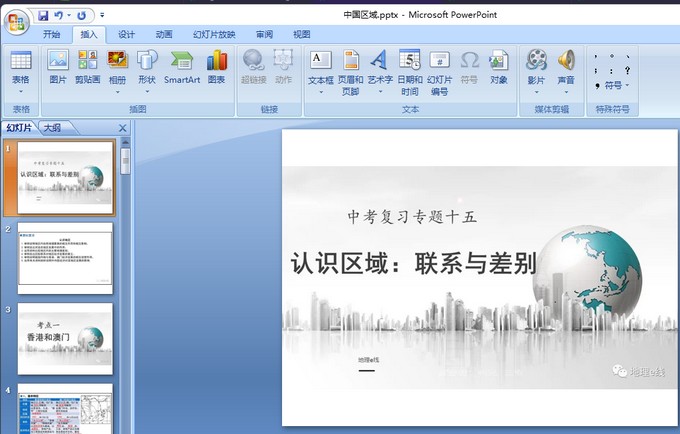Open the 幻灯片放映 ribbon tab

214,34
